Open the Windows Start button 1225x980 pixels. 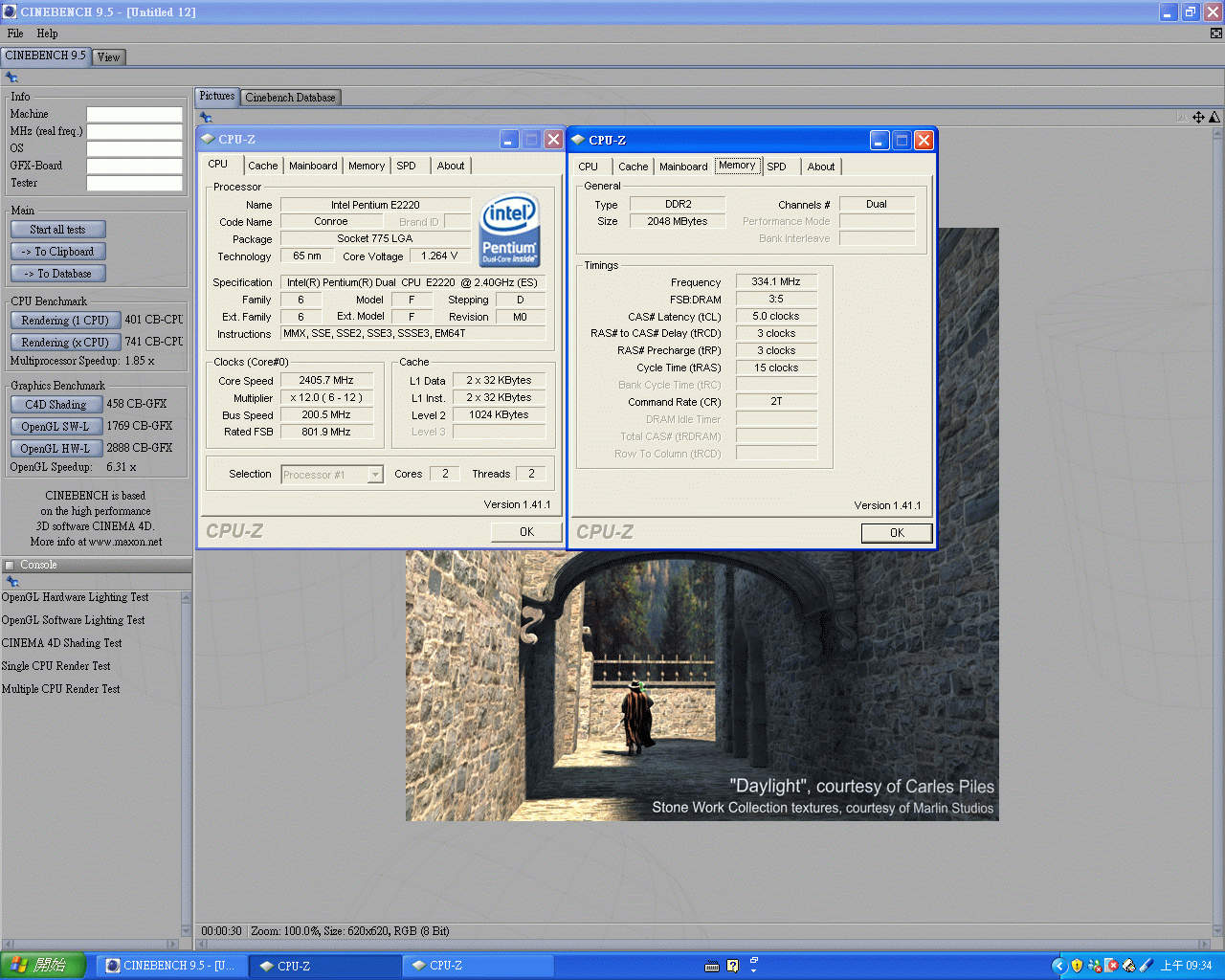pyautogui.click(x=43, y=966)
